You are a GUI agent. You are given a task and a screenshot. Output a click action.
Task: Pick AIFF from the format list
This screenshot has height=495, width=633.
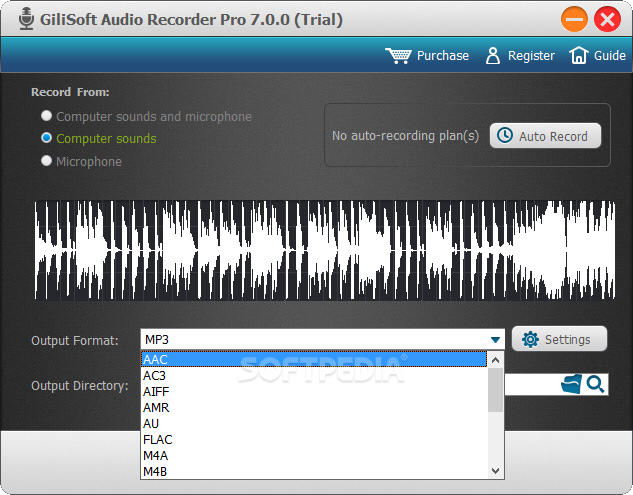pos(314,392)
